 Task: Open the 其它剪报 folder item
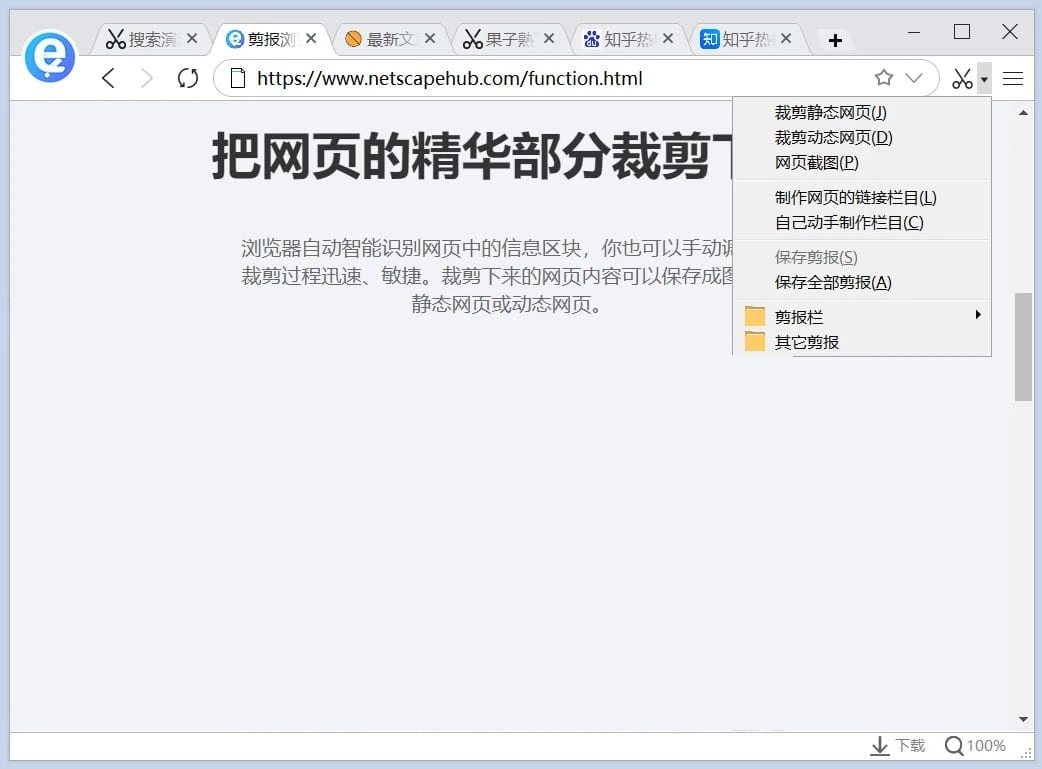806,342
